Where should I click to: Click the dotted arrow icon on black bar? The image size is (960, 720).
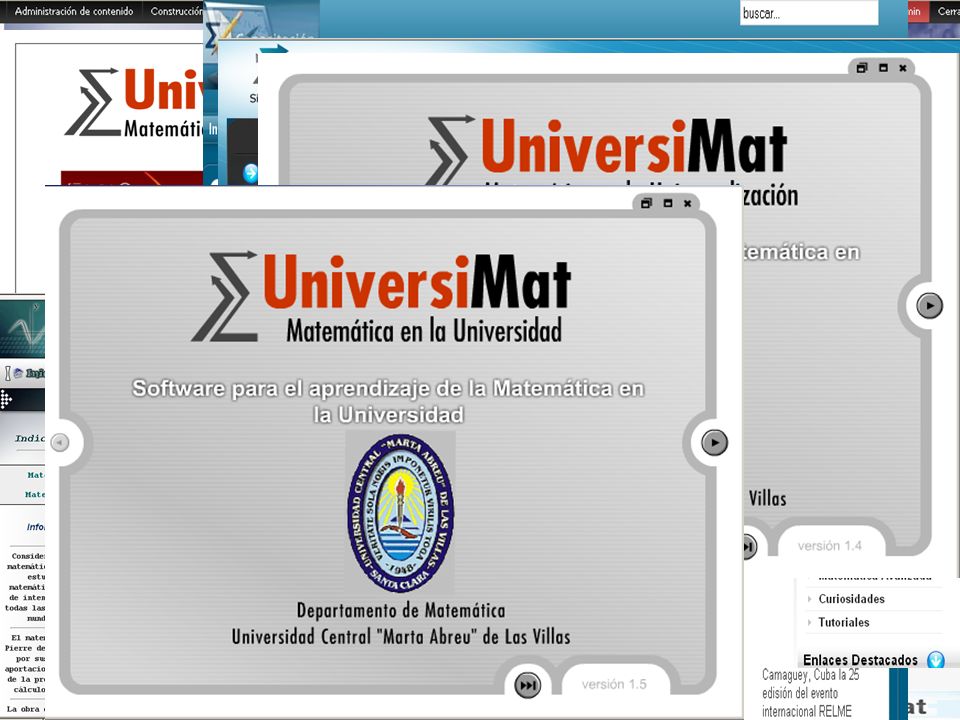[6, 400]
